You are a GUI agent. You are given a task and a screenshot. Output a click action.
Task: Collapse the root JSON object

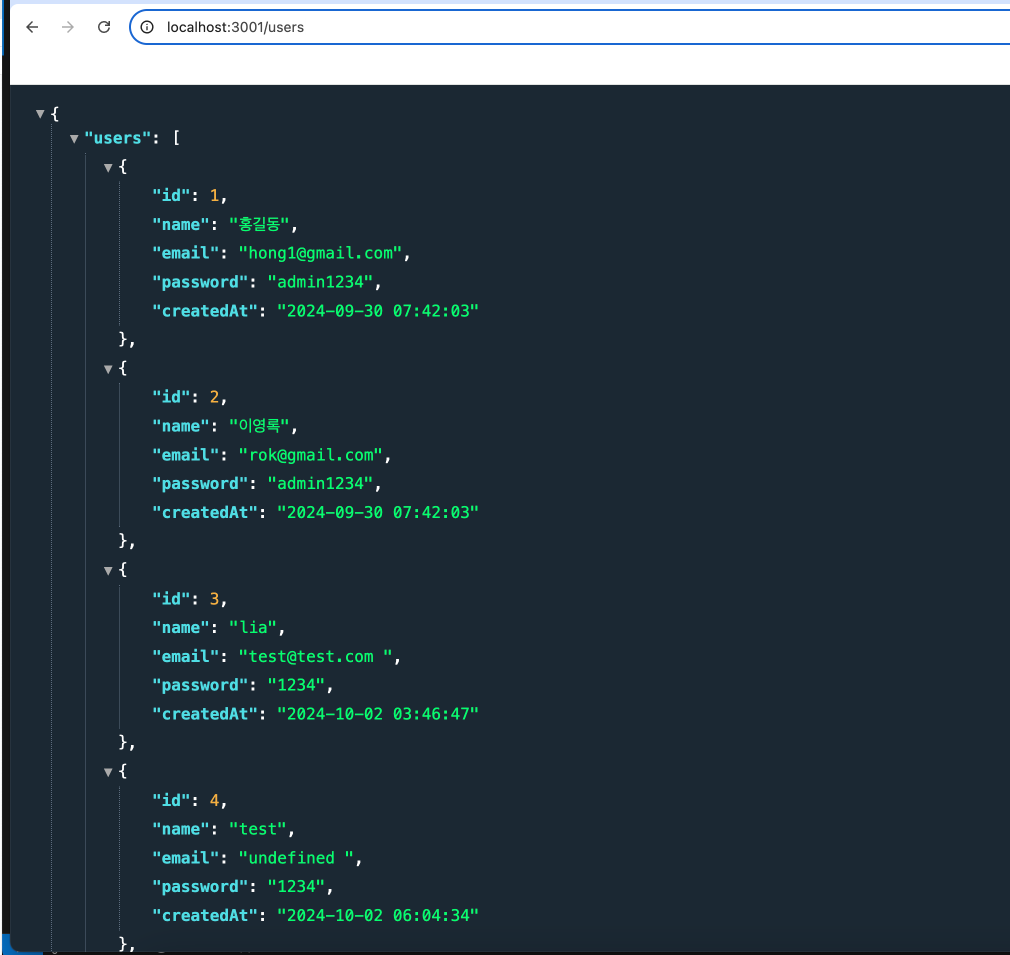40,114
